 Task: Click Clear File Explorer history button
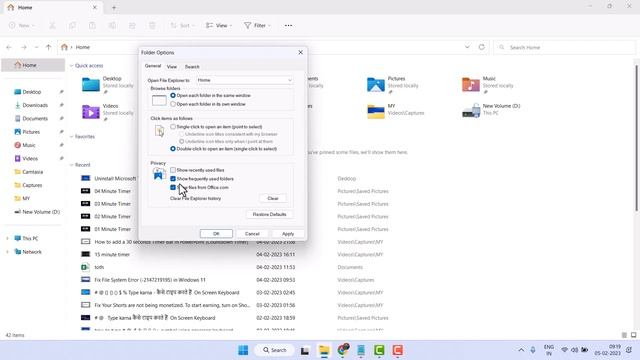[x=273, y=198]
